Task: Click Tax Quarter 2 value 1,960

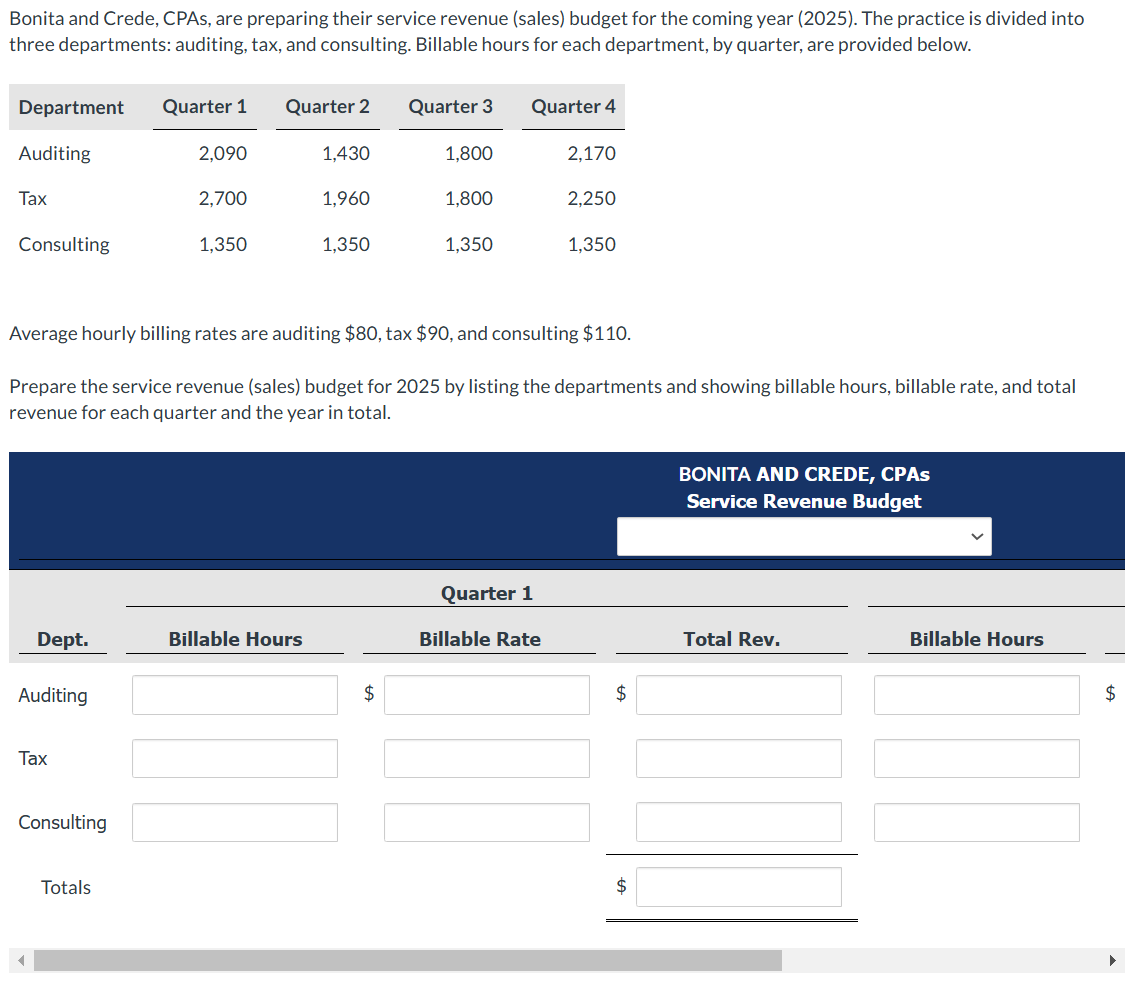Action: [x=346, y=198]
